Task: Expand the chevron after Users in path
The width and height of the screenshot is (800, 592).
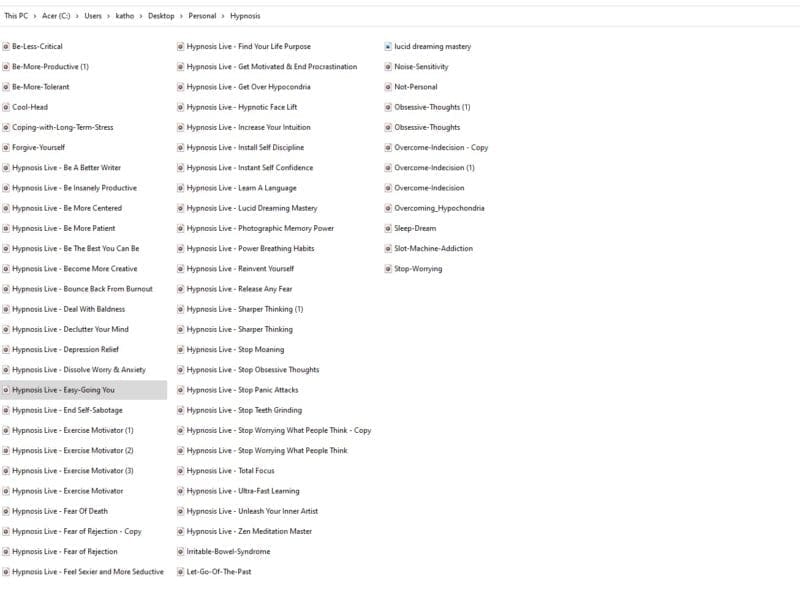Action: tap(108, 16)
